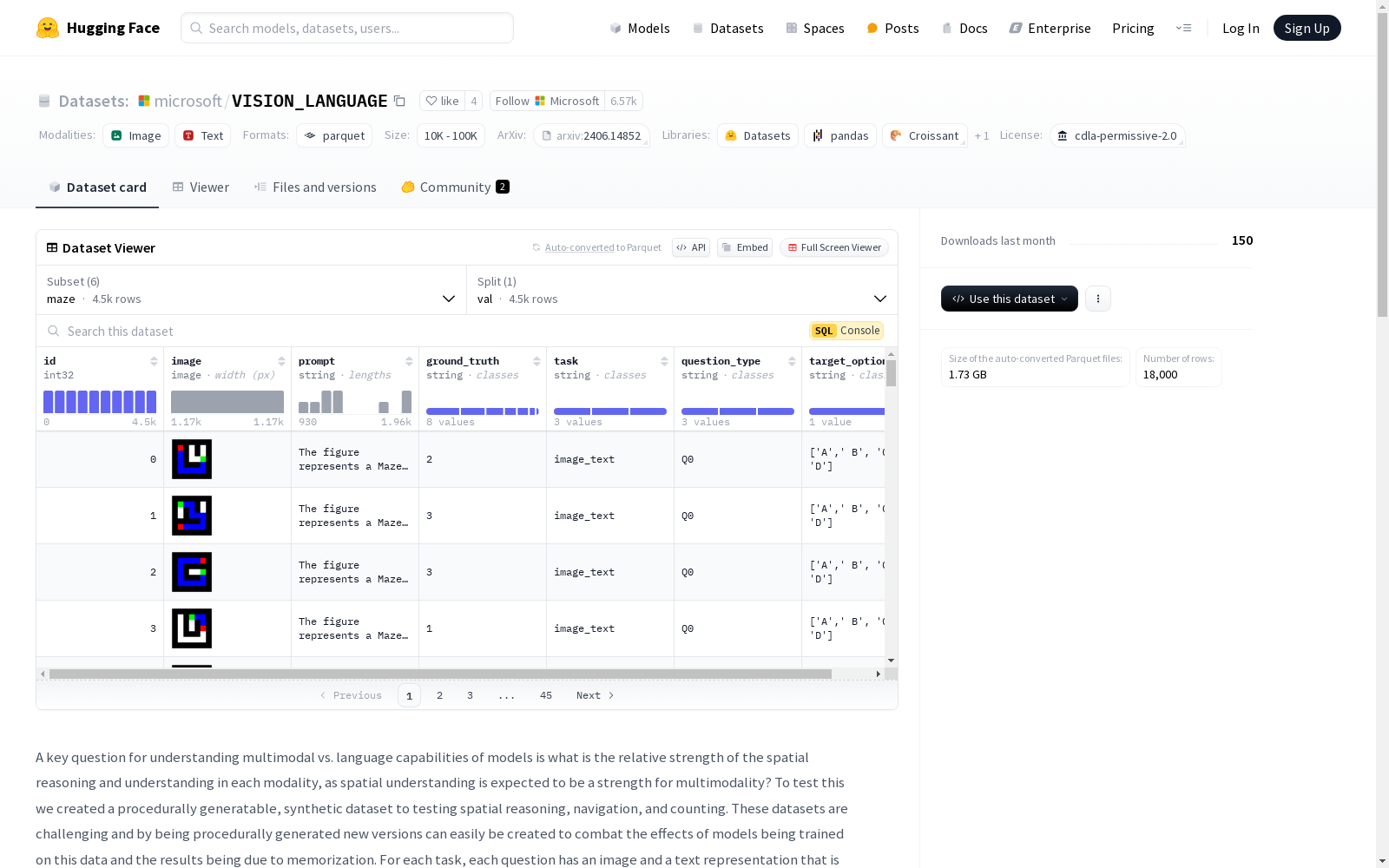Expand the Split val dropdown

pos(682,290)
